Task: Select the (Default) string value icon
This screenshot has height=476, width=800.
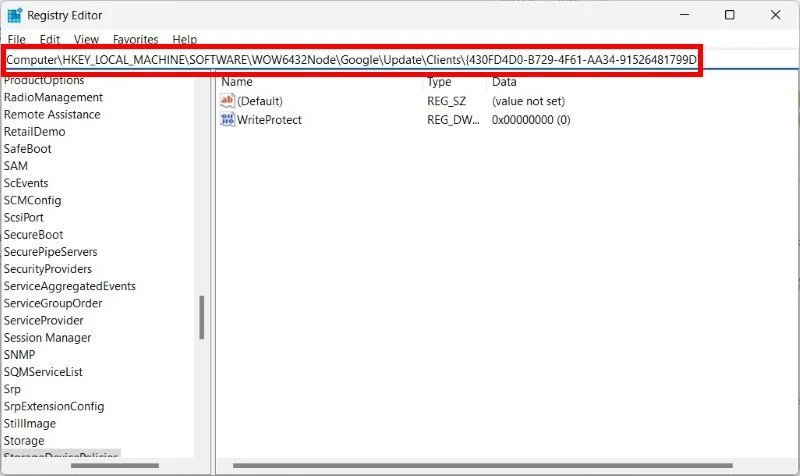Action: [227, 101]
